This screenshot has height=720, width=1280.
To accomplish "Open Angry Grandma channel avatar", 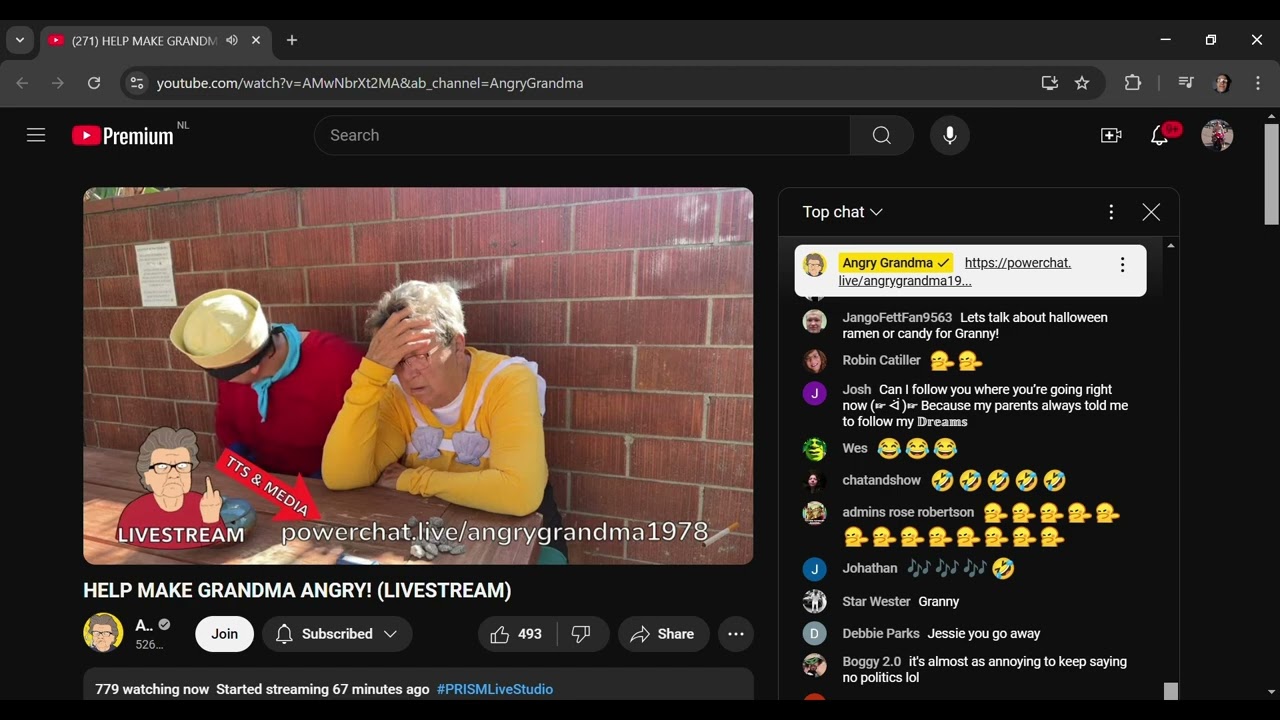I will 103,634.
